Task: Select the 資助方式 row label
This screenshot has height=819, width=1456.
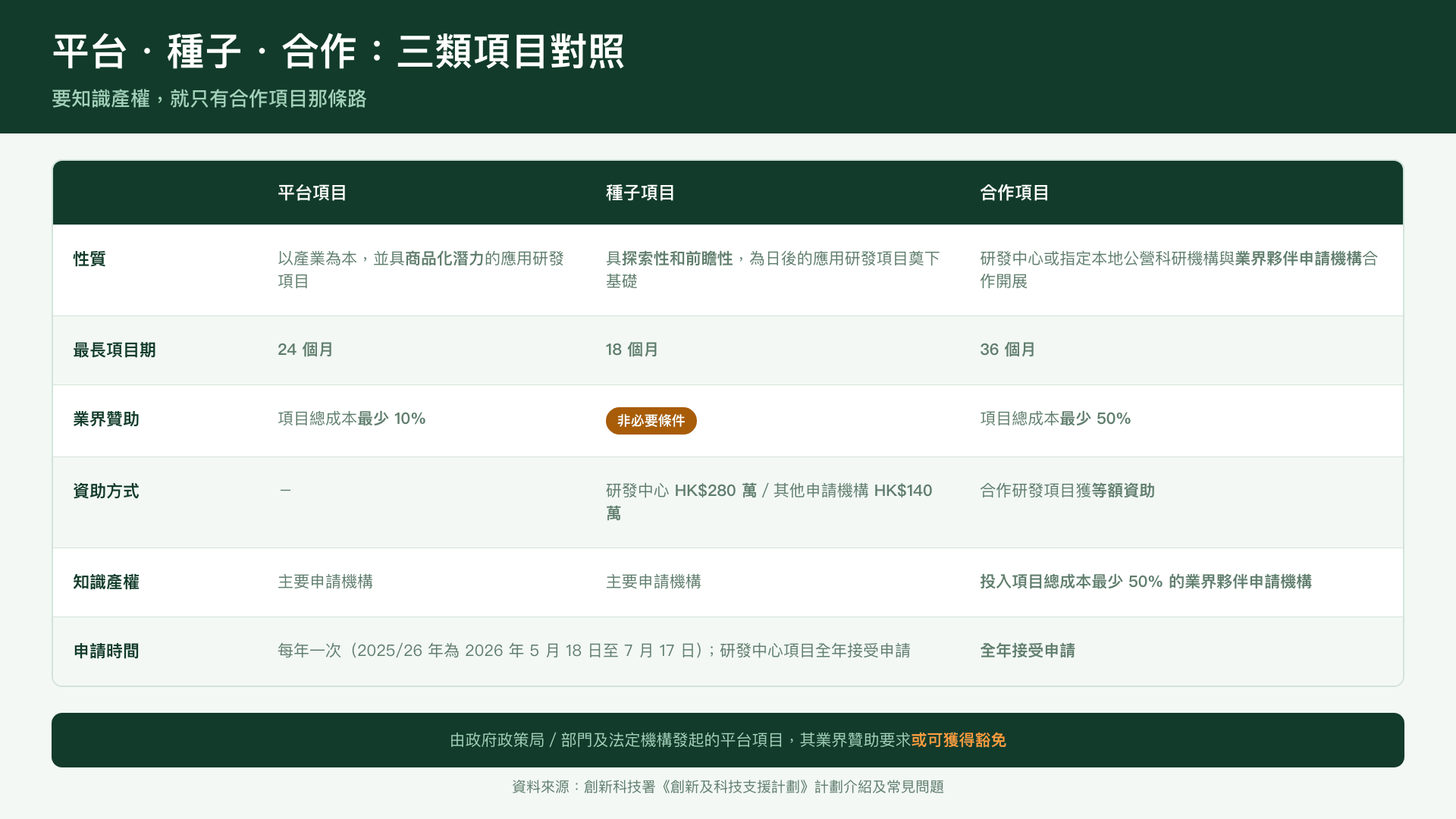Action: point(106,491)
